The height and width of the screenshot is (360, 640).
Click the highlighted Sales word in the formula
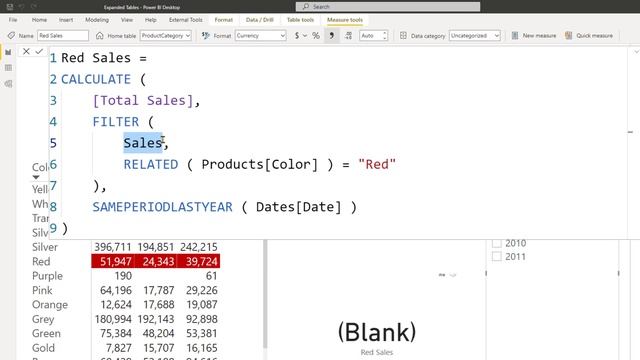click(x=143, y=143)
